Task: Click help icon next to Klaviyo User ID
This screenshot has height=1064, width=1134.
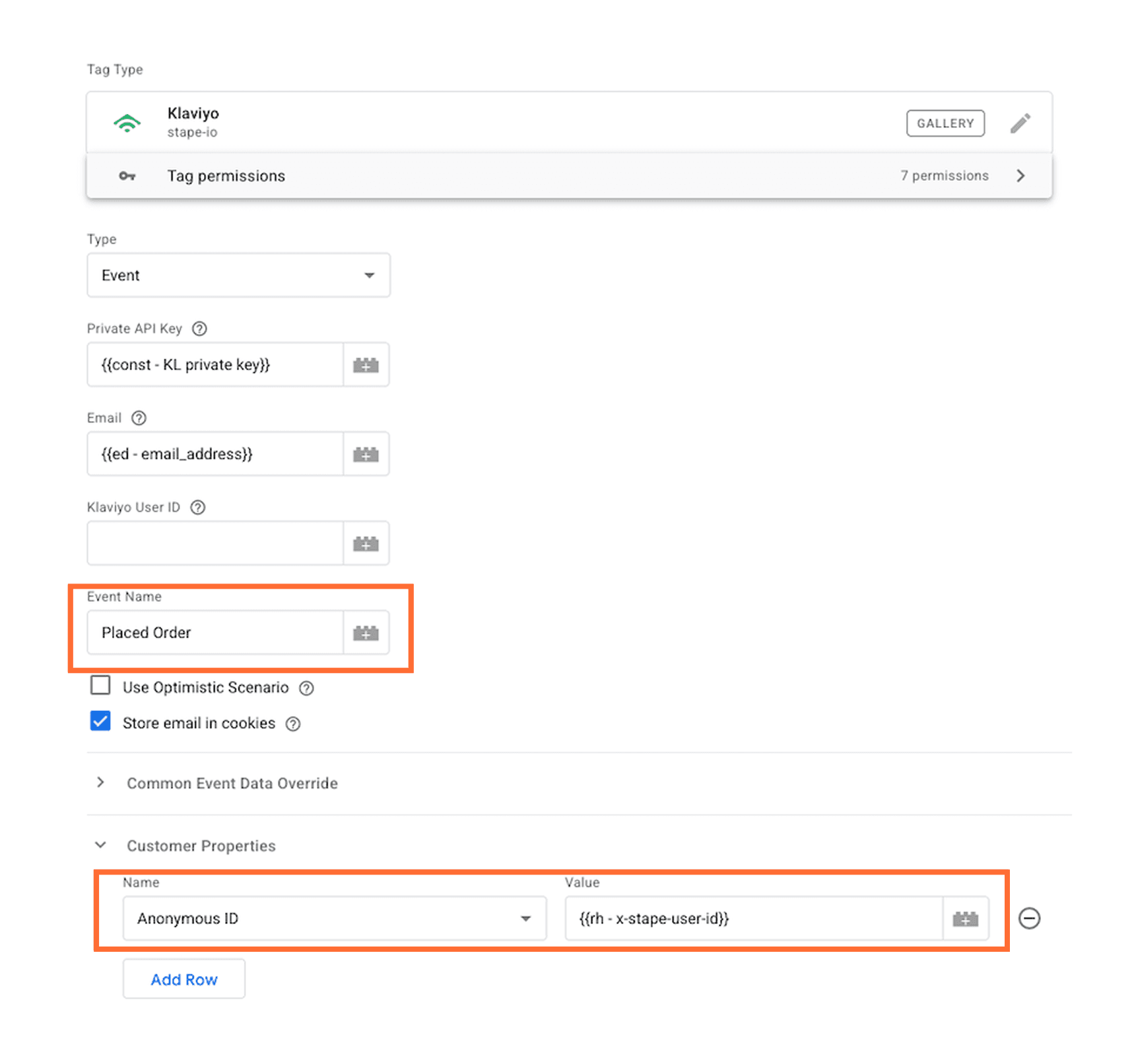Action: point(198,508)
